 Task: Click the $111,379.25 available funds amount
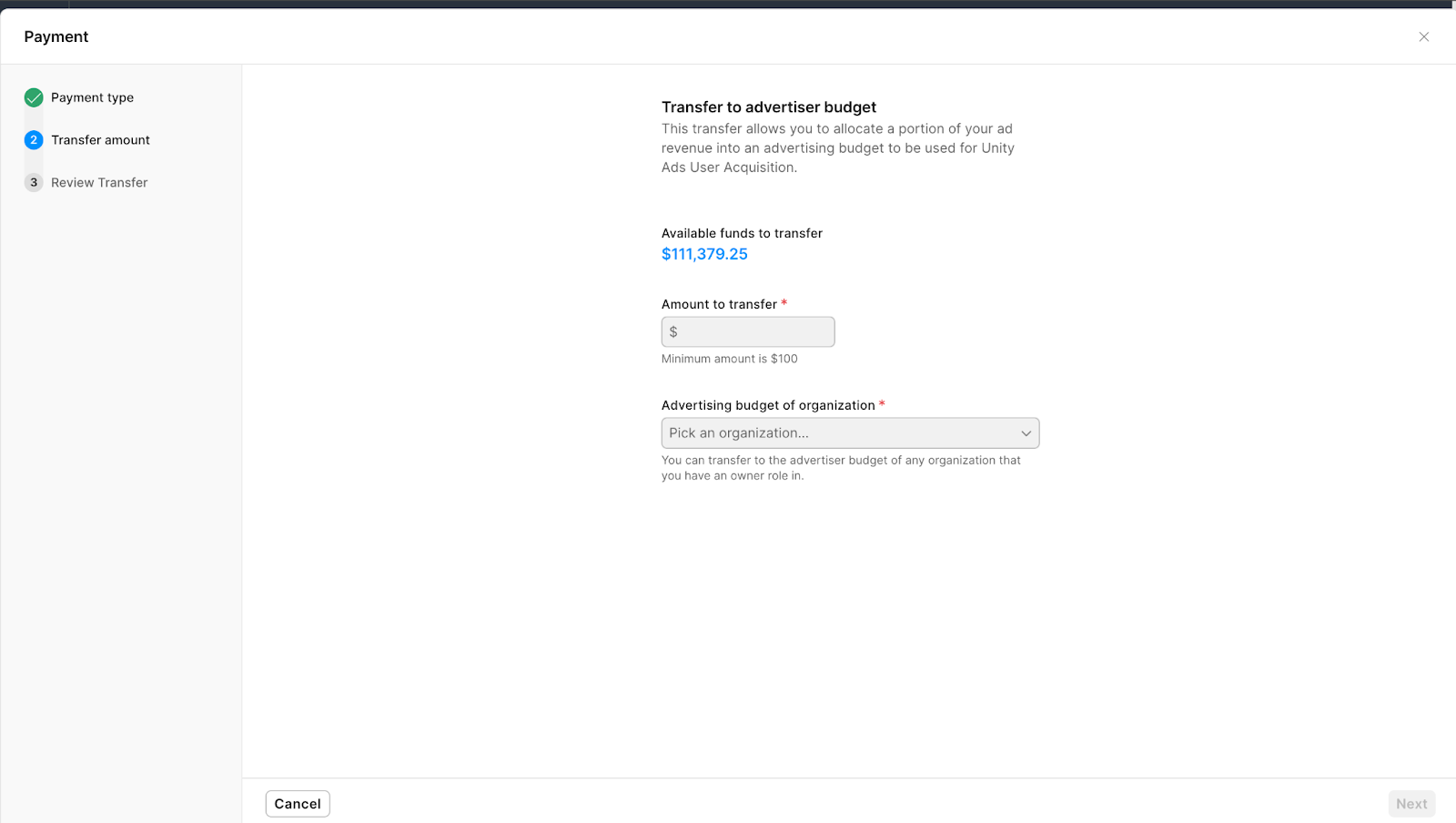point(704,254)
